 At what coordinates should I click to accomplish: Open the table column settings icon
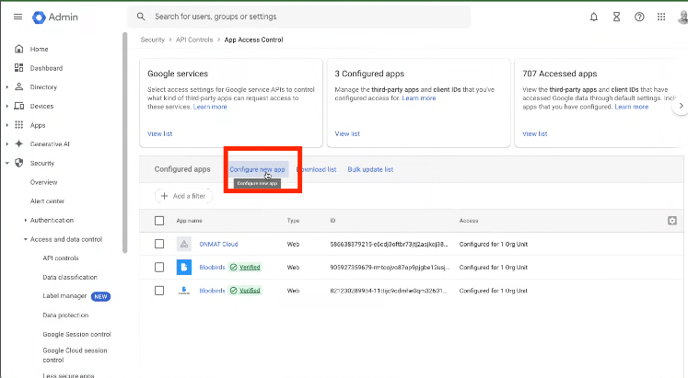[672, 220]
